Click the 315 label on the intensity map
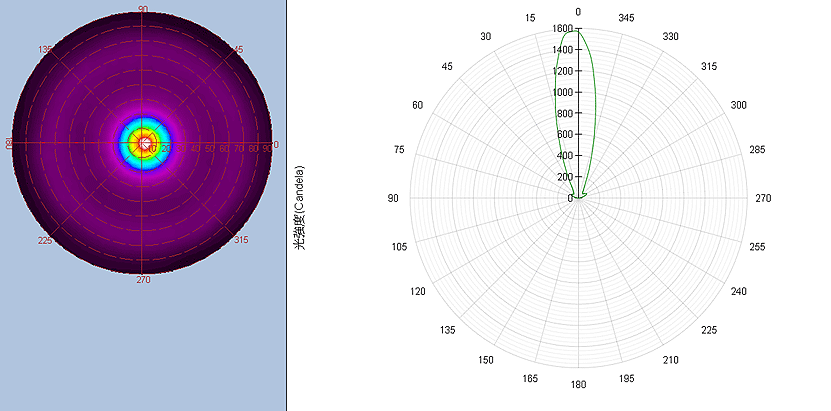The height and width of the screenshot is (411, 831). (240, 240)
